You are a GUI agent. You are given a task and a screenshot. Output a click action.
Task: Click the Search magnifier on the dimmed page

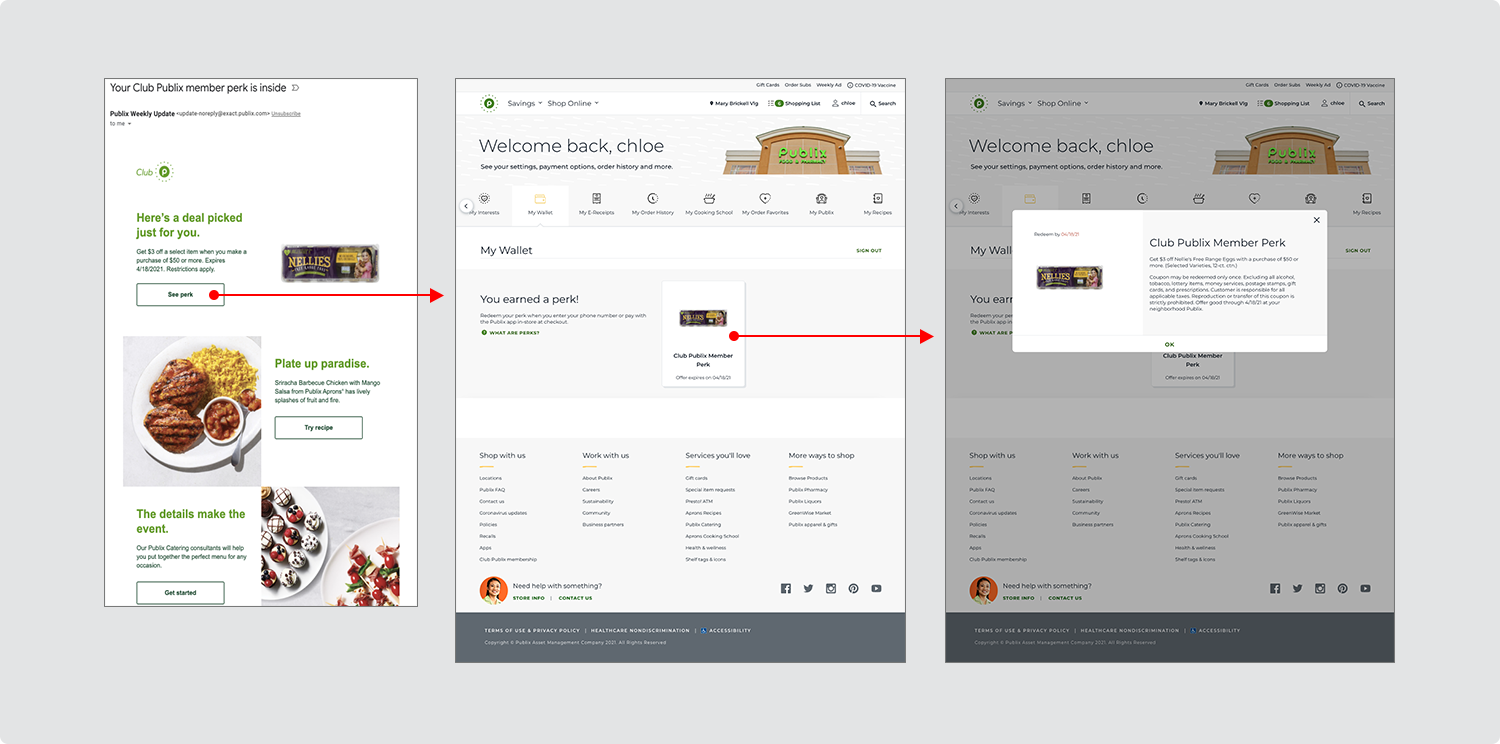[x=1362, y=103]
